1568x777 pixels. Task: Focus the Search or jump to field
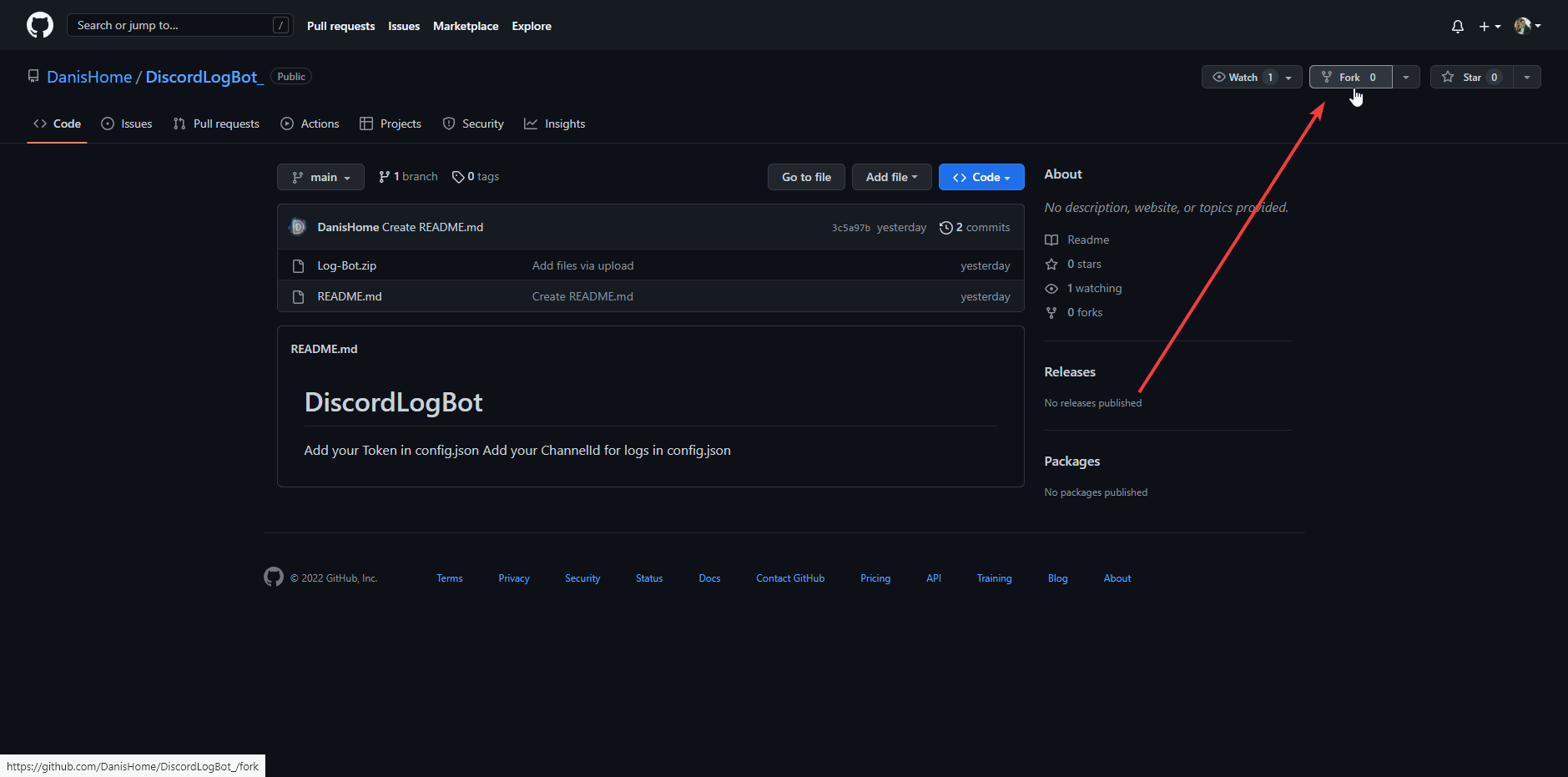pyautogui.click(x=171, y=25)
